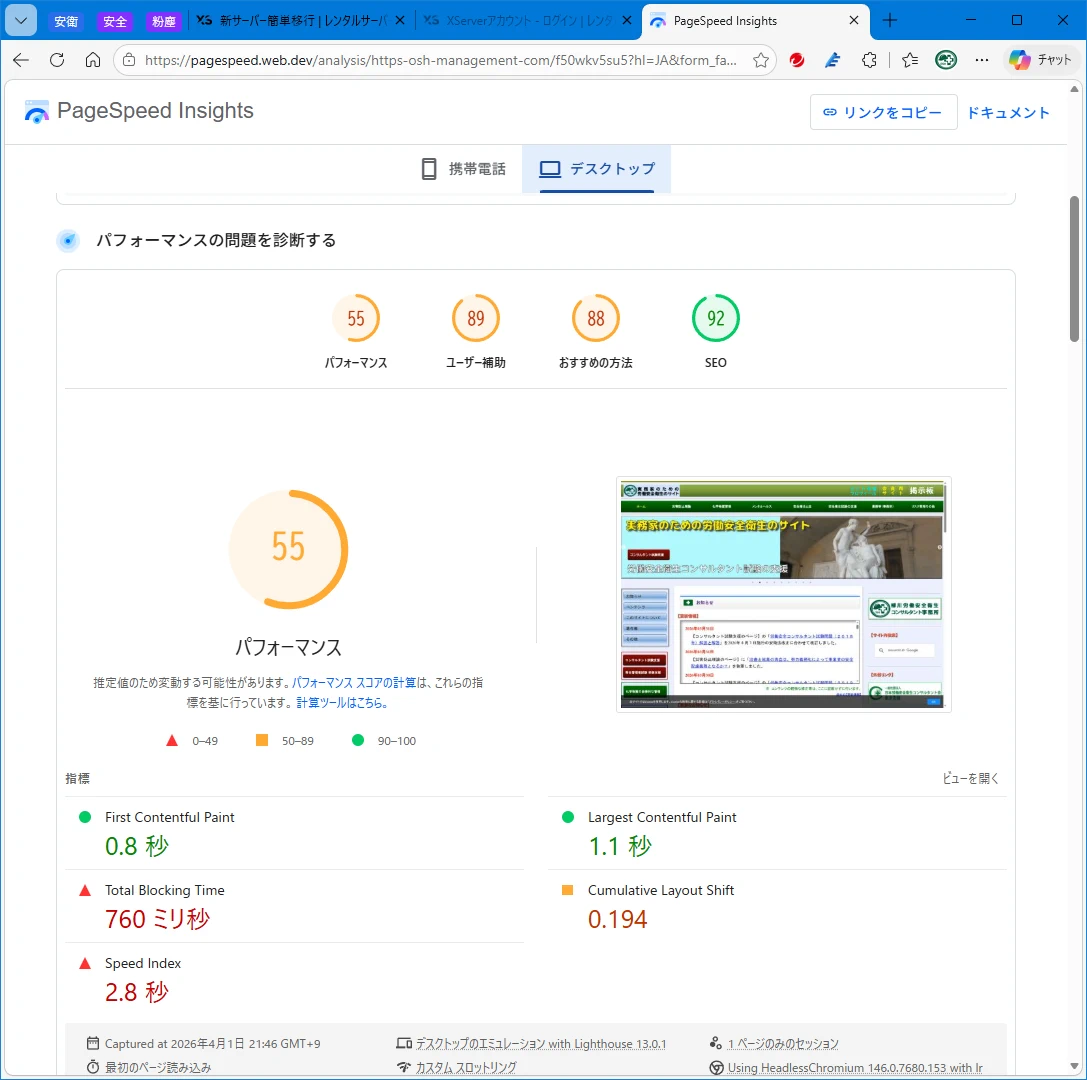Open the browser settings ellipsis menu

pos(982,60)
